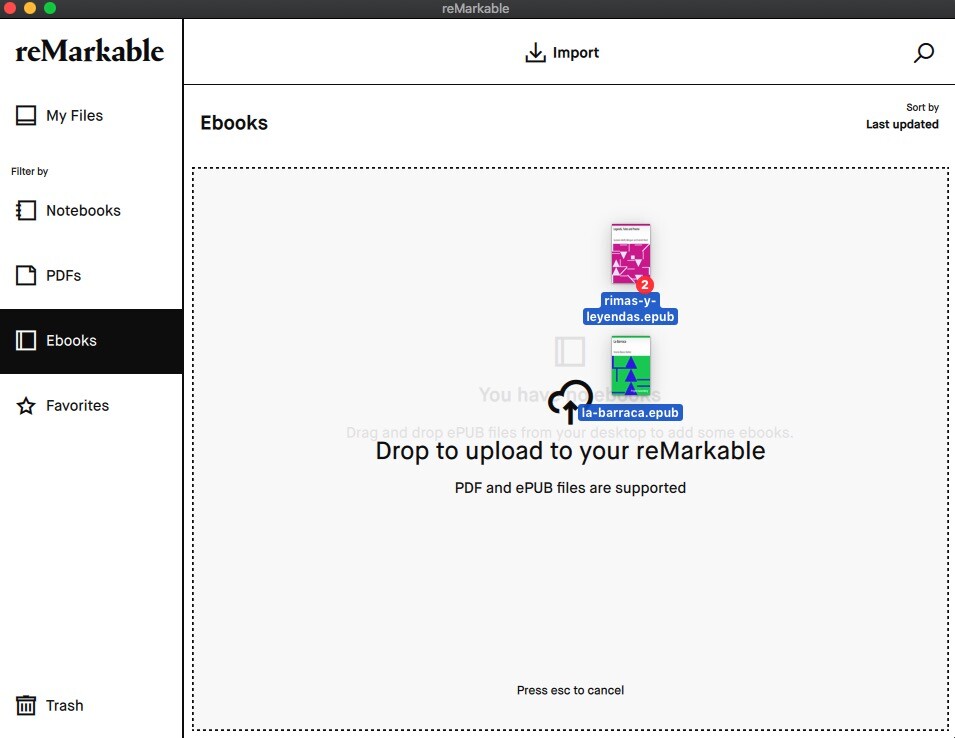
Task: Click the Sort by control
Action: click(921, 106)
